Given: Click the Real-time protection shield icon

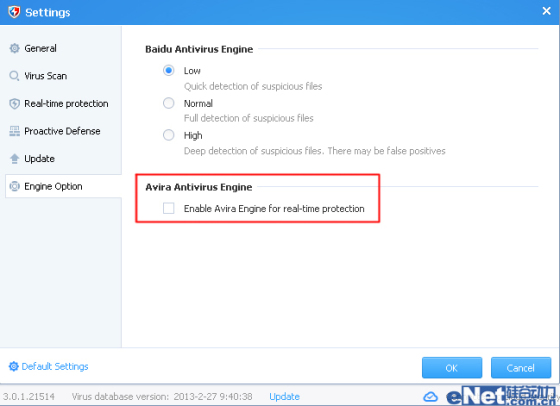Looking at the screenshot, I should 14,104.
